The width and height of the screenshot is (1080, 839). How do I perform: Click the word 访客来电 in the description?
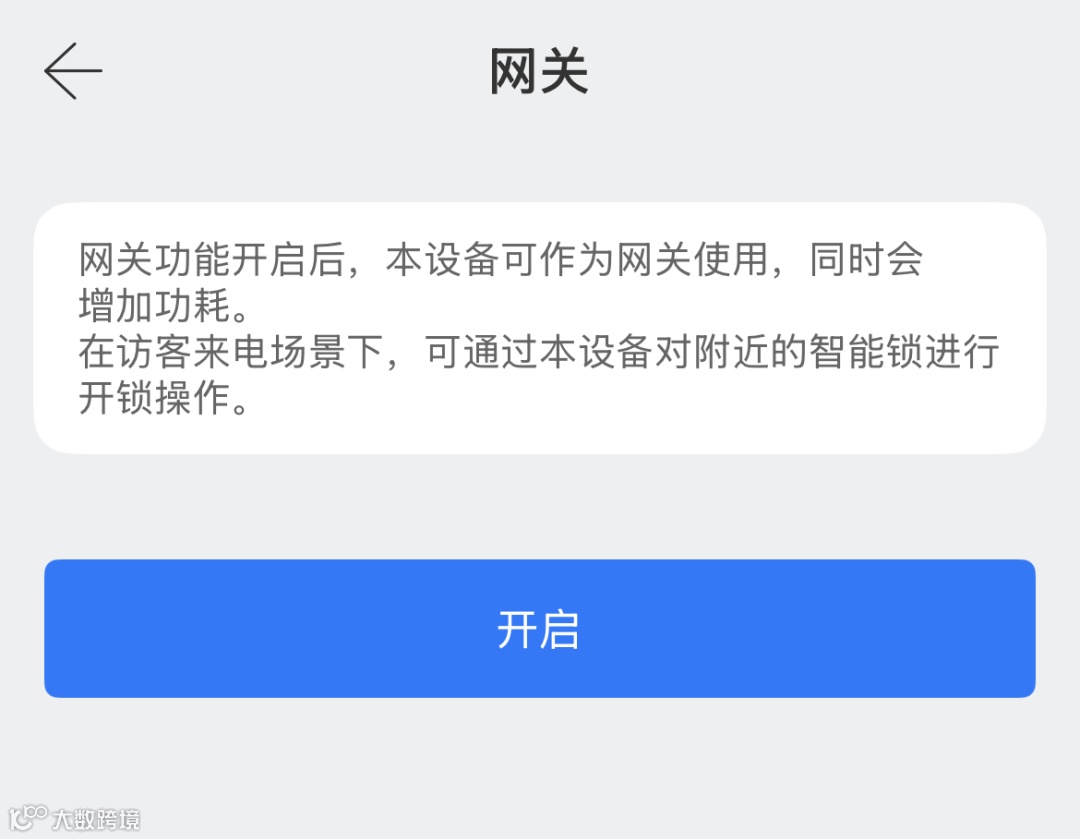[x=194, y=352]
